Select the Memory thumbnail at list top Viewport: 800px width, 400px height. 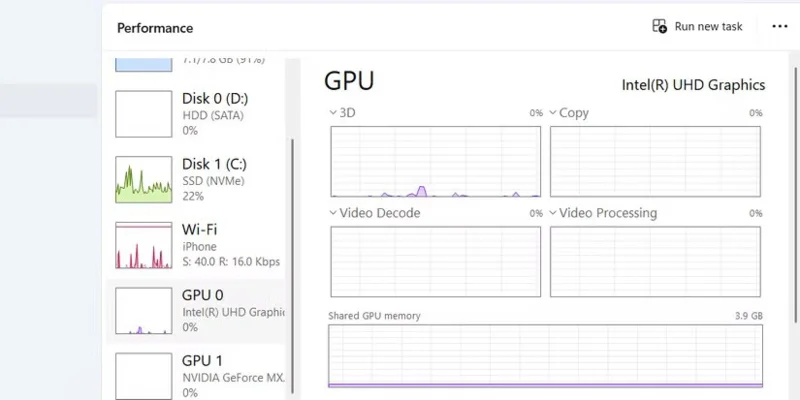tap(144, 64)
